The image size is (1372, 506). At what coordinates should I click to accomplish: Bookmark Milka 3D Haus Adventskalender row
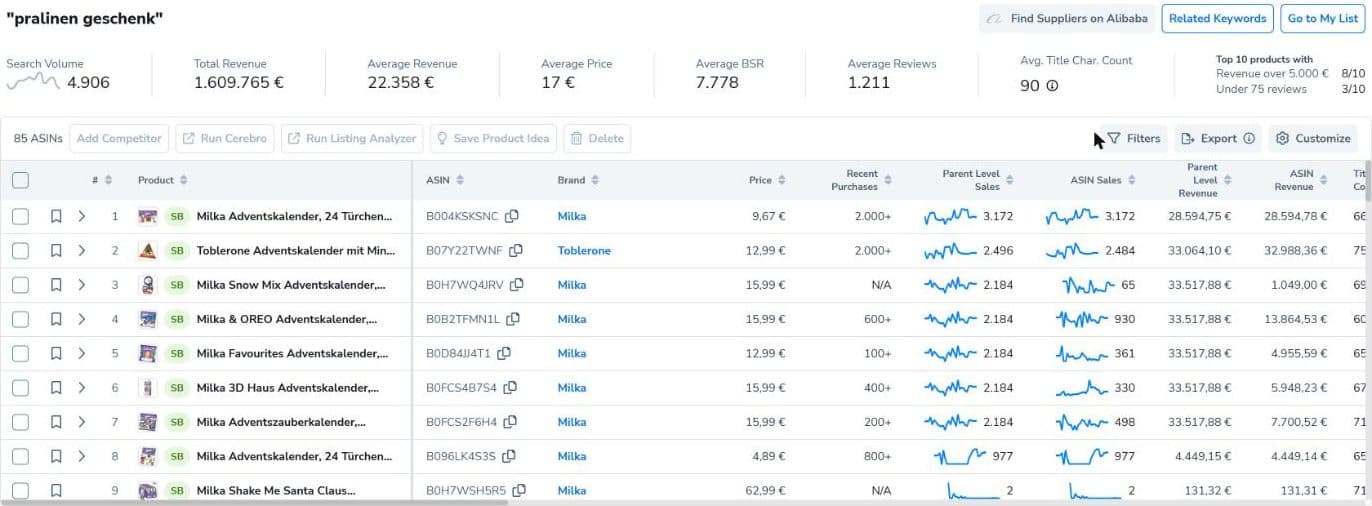point(56,388)
